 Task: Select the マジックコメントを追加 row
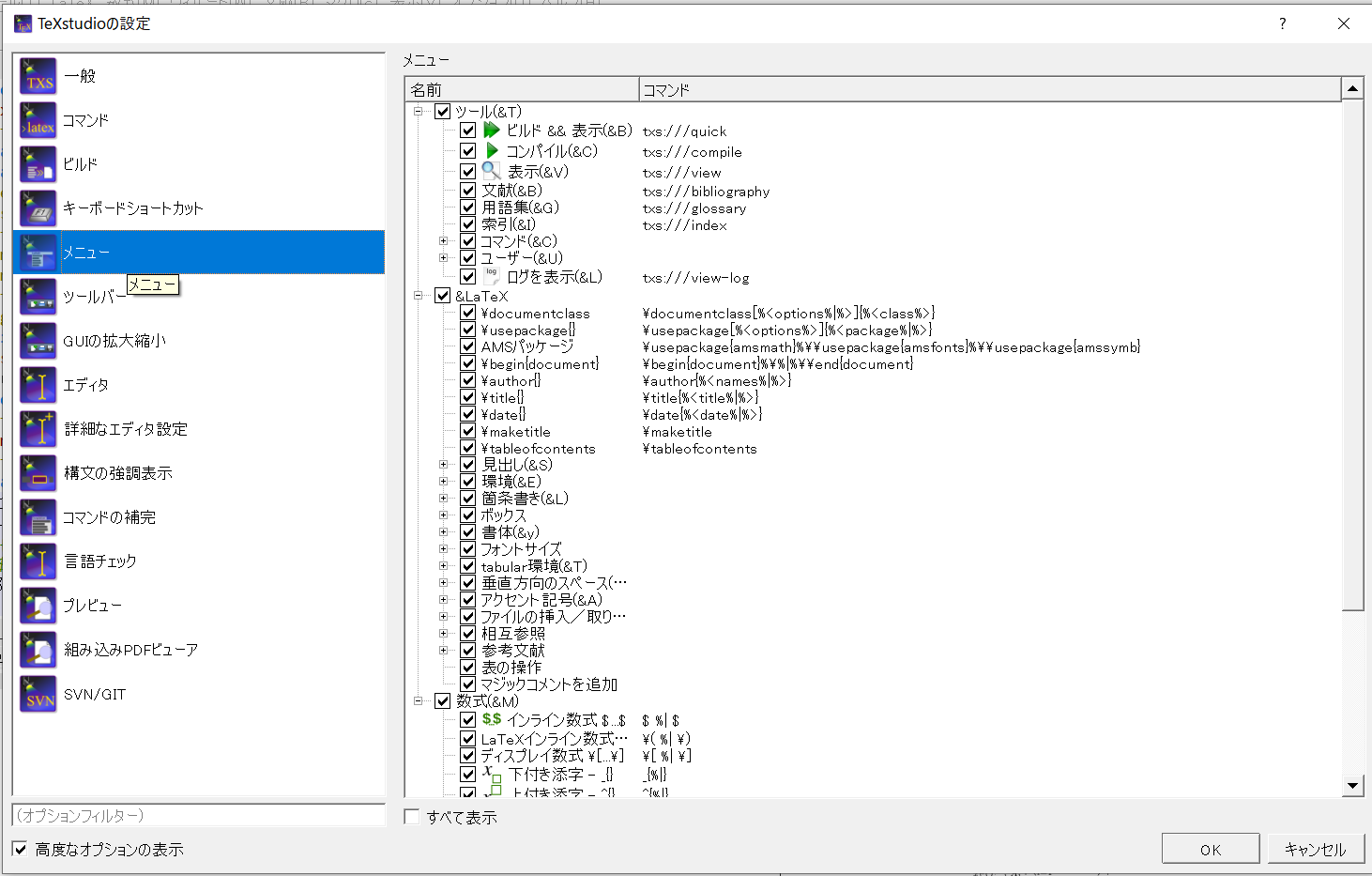(x=549, y=684)
